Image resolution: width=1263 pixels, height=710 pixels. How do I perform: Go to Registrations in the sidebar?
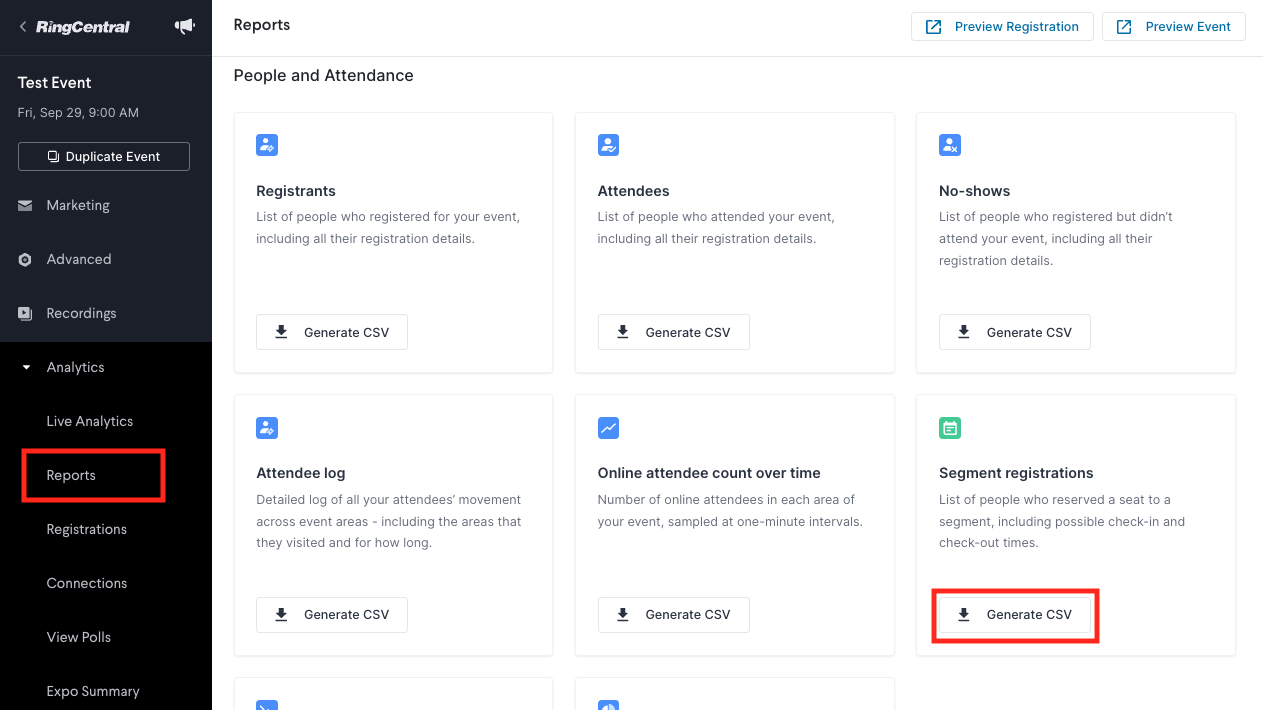tap(87, 530)
